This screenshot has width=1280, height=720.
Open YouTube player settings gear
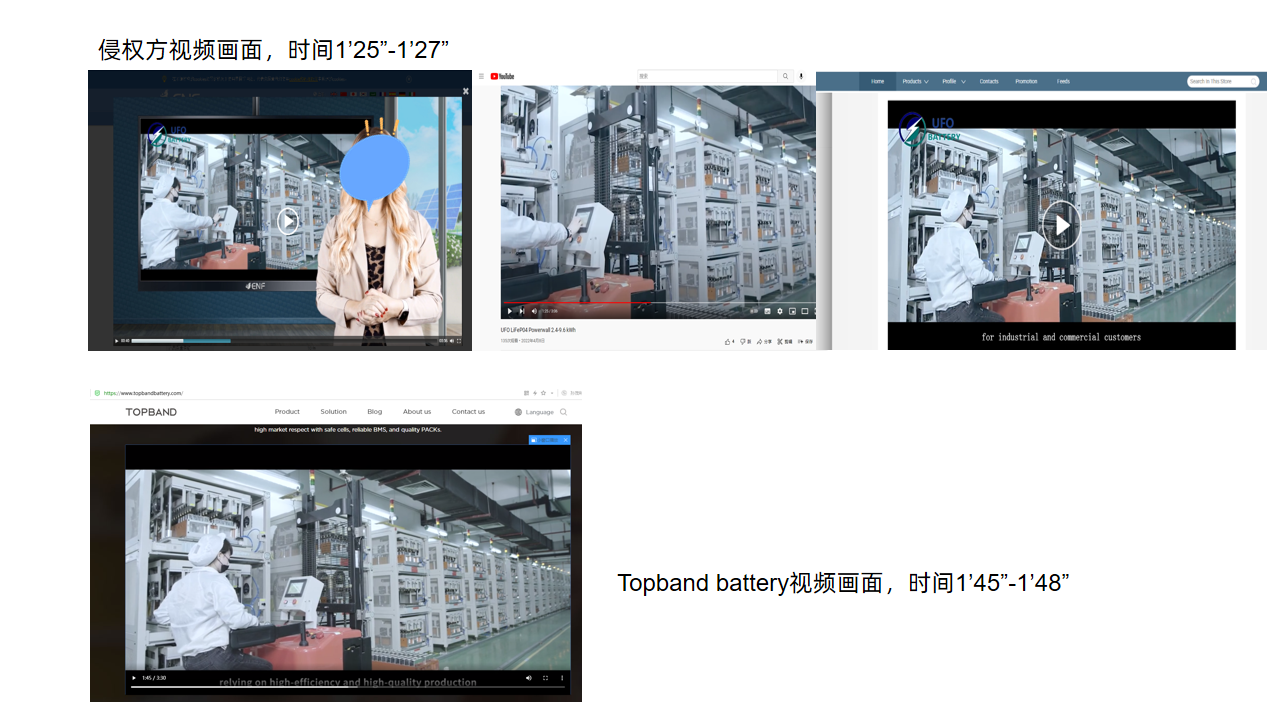780,311
